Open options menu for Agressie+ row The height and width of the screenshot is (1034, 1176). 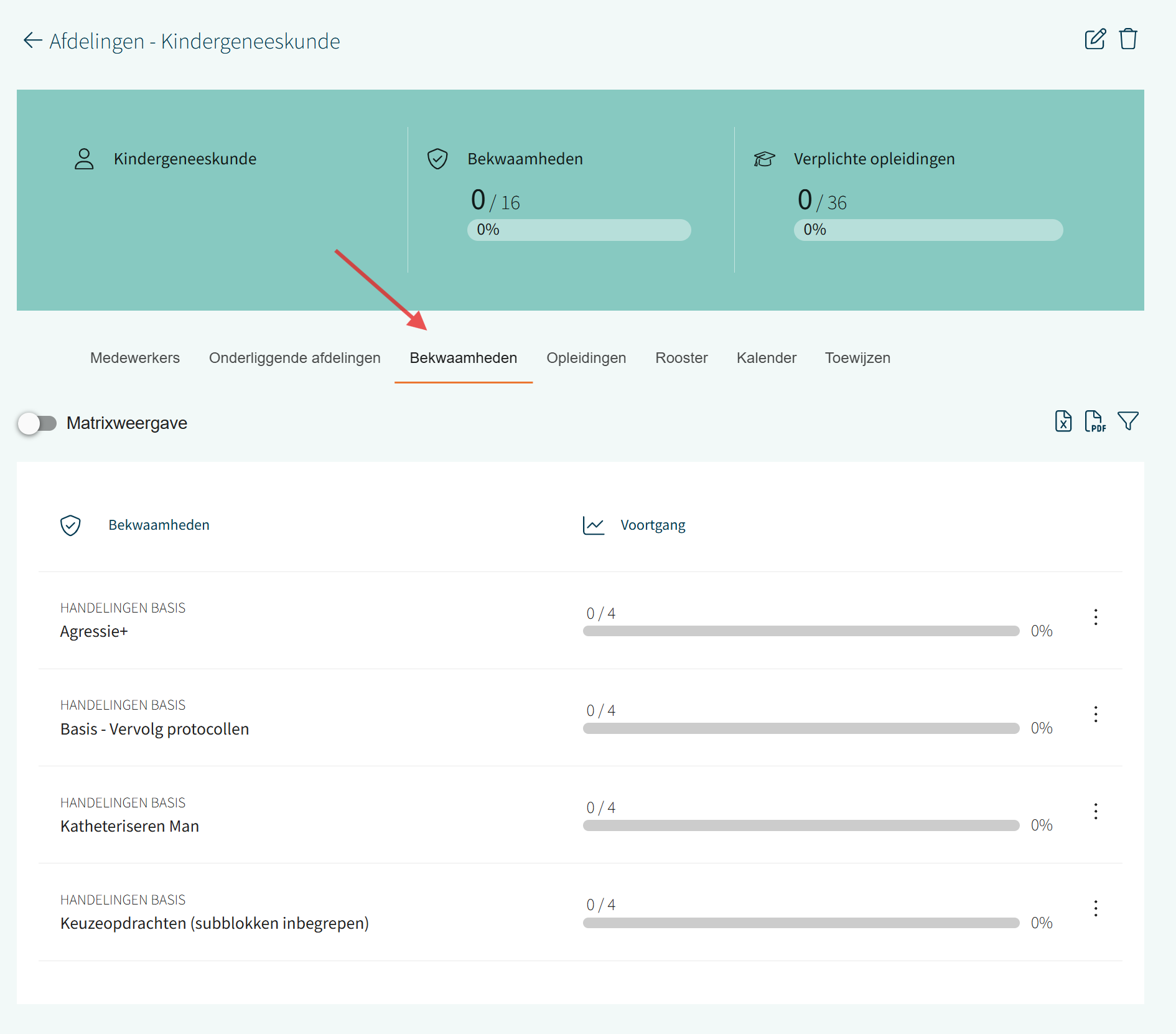click(x=1096, y=617)
